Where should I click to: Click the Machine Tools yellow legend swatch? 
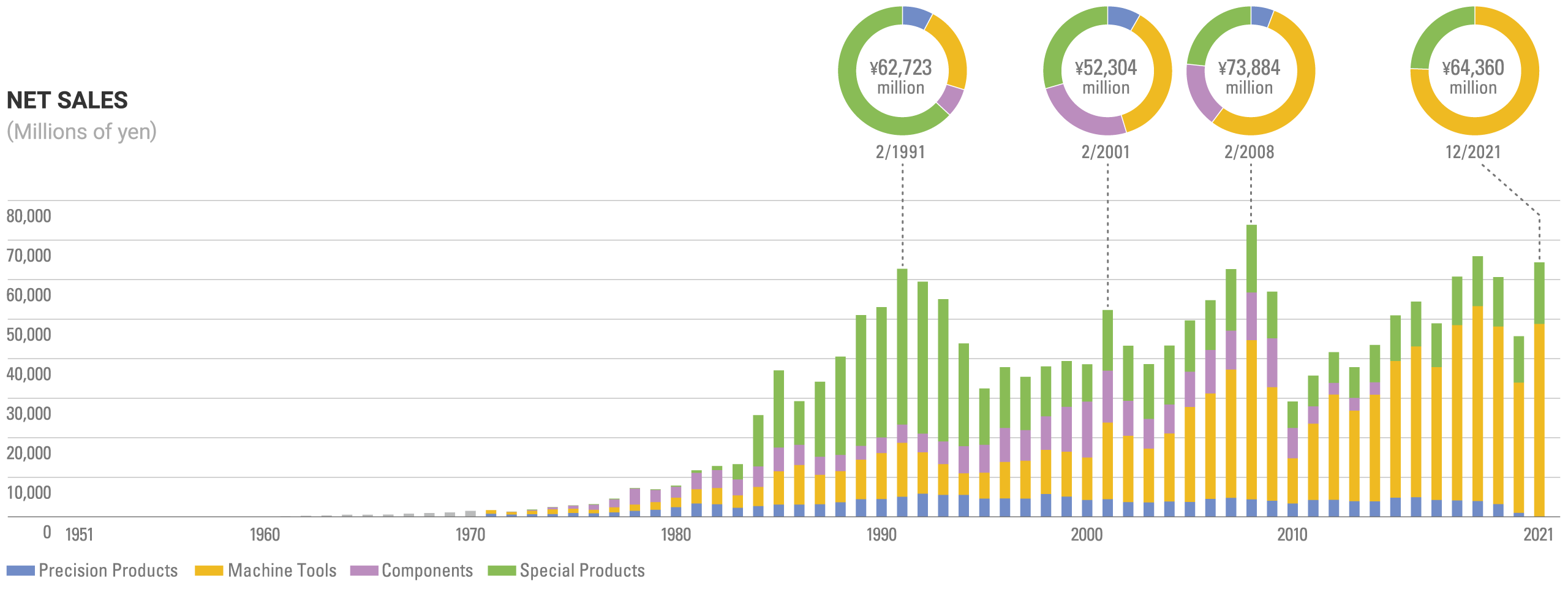[x=209, y=571]
